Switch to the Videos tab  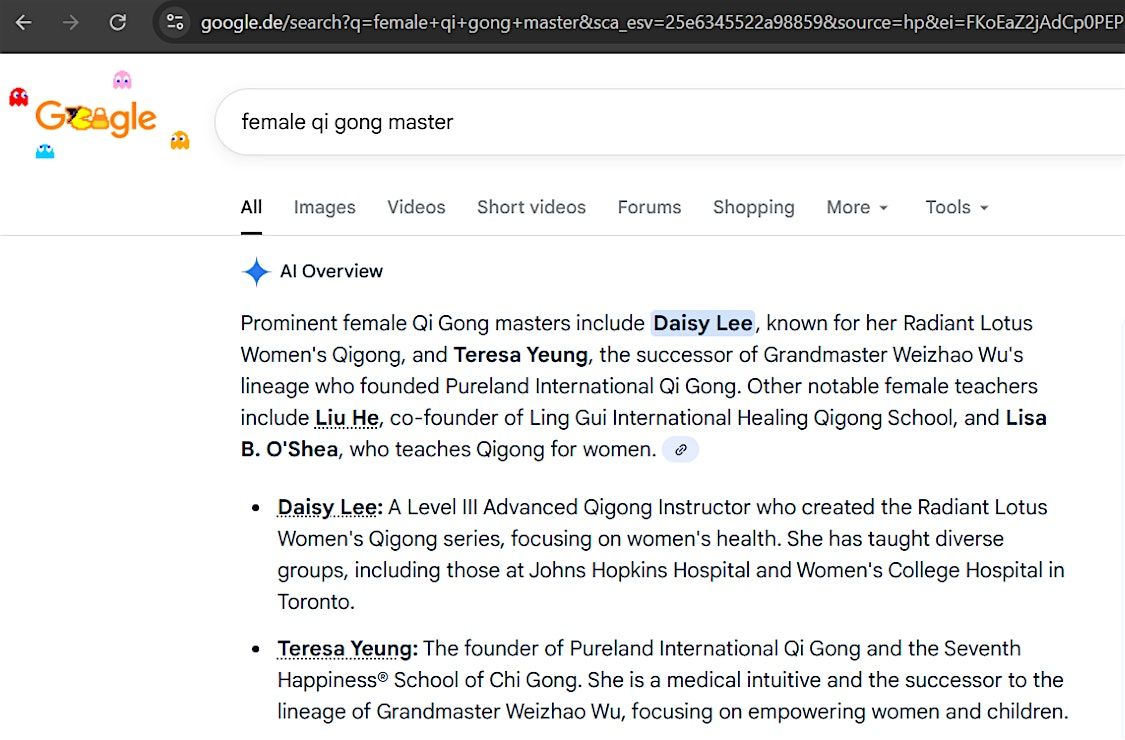point(416,207)
